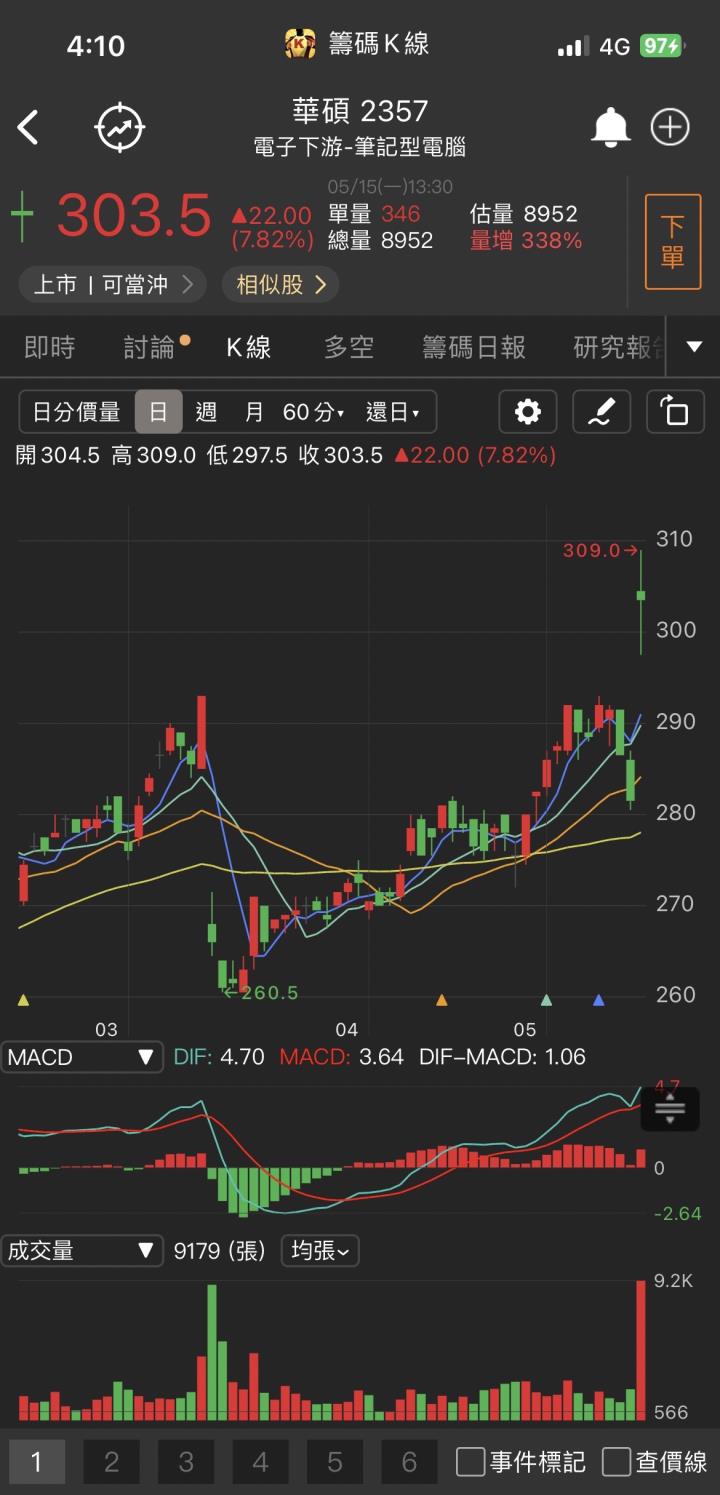Tap the 303.5 price display
Image resolution: width=720 pixels, height=1495 pixels.
point(134,216)
